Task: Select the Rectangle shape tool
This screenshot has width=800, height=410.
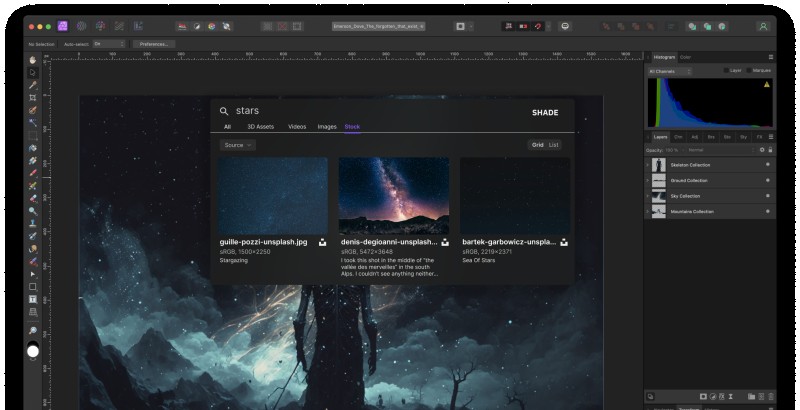Action: 33,287
